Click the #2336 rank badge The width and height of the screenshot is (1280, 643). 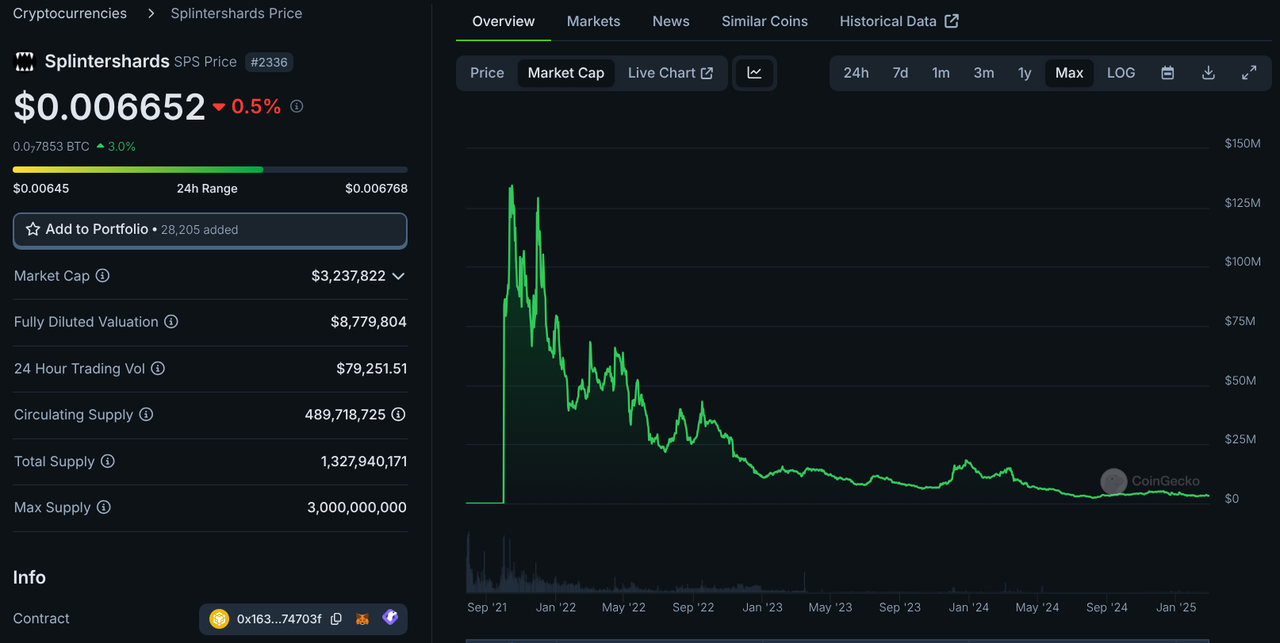pyautogui.click(x=269, y=62)
